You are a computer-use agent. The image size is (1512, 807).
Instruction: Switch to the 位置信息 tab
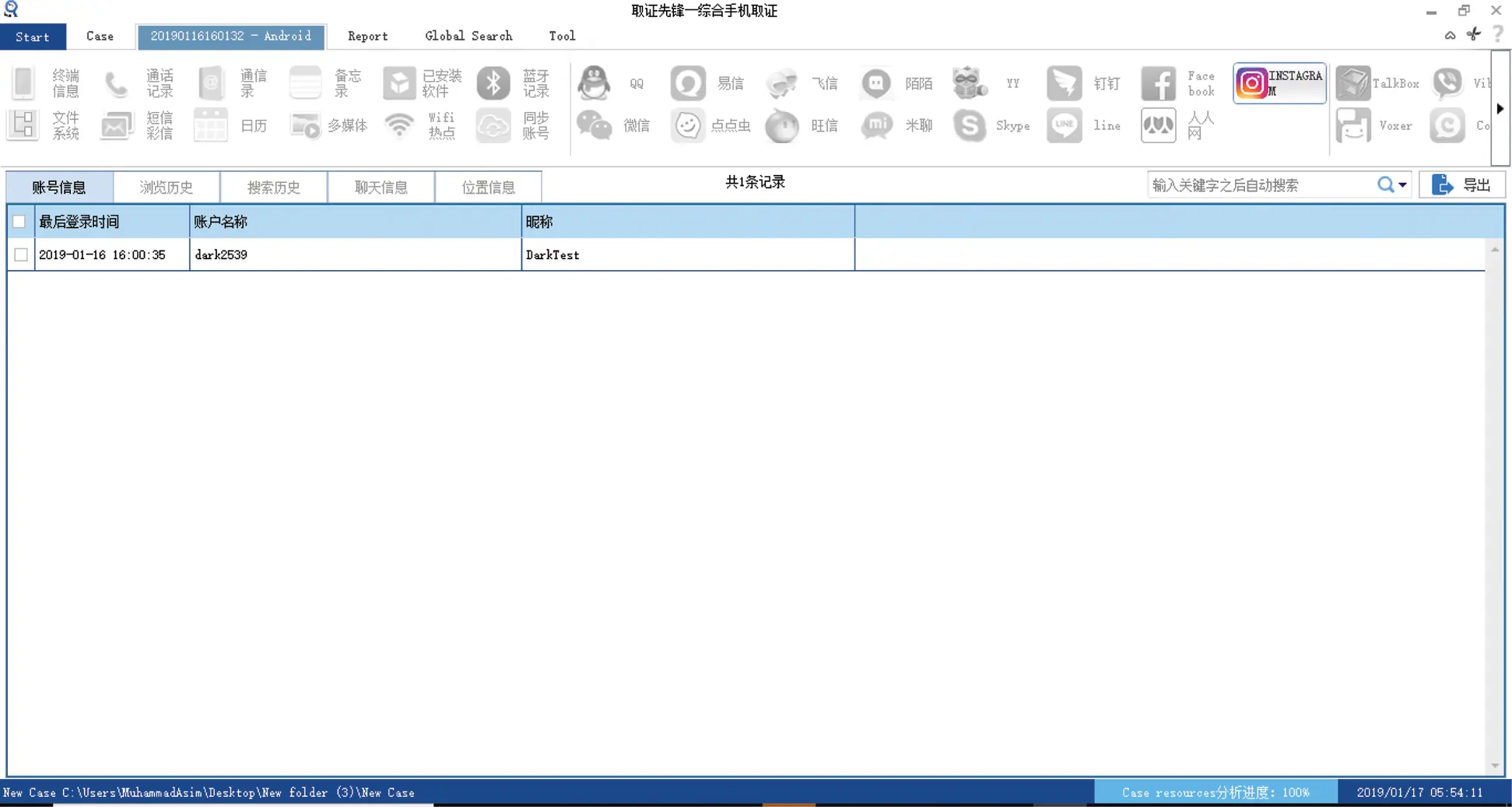point(489,187)
